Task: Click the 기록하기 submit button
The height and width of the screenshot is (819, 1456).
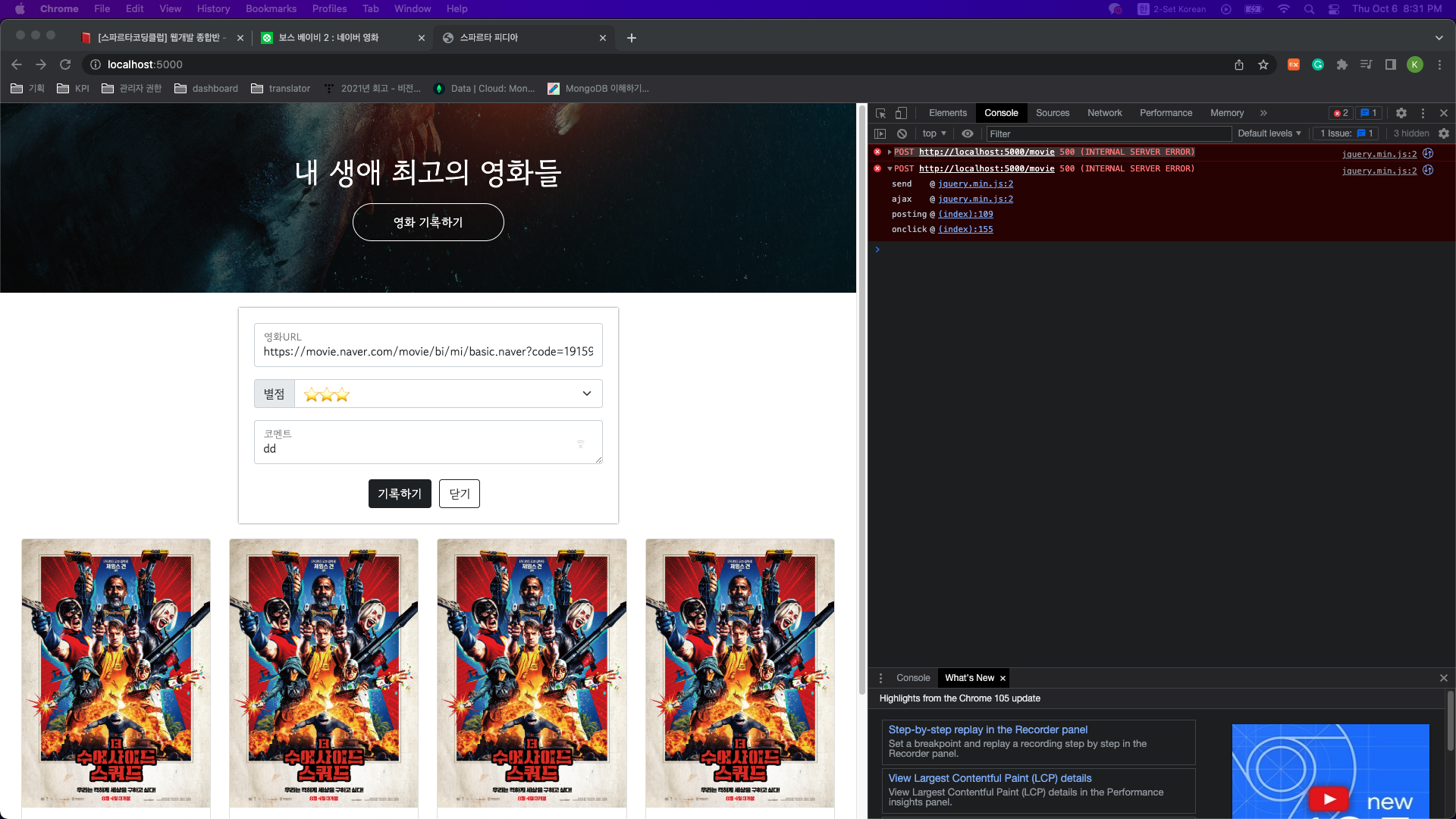Action: [400, 494]
